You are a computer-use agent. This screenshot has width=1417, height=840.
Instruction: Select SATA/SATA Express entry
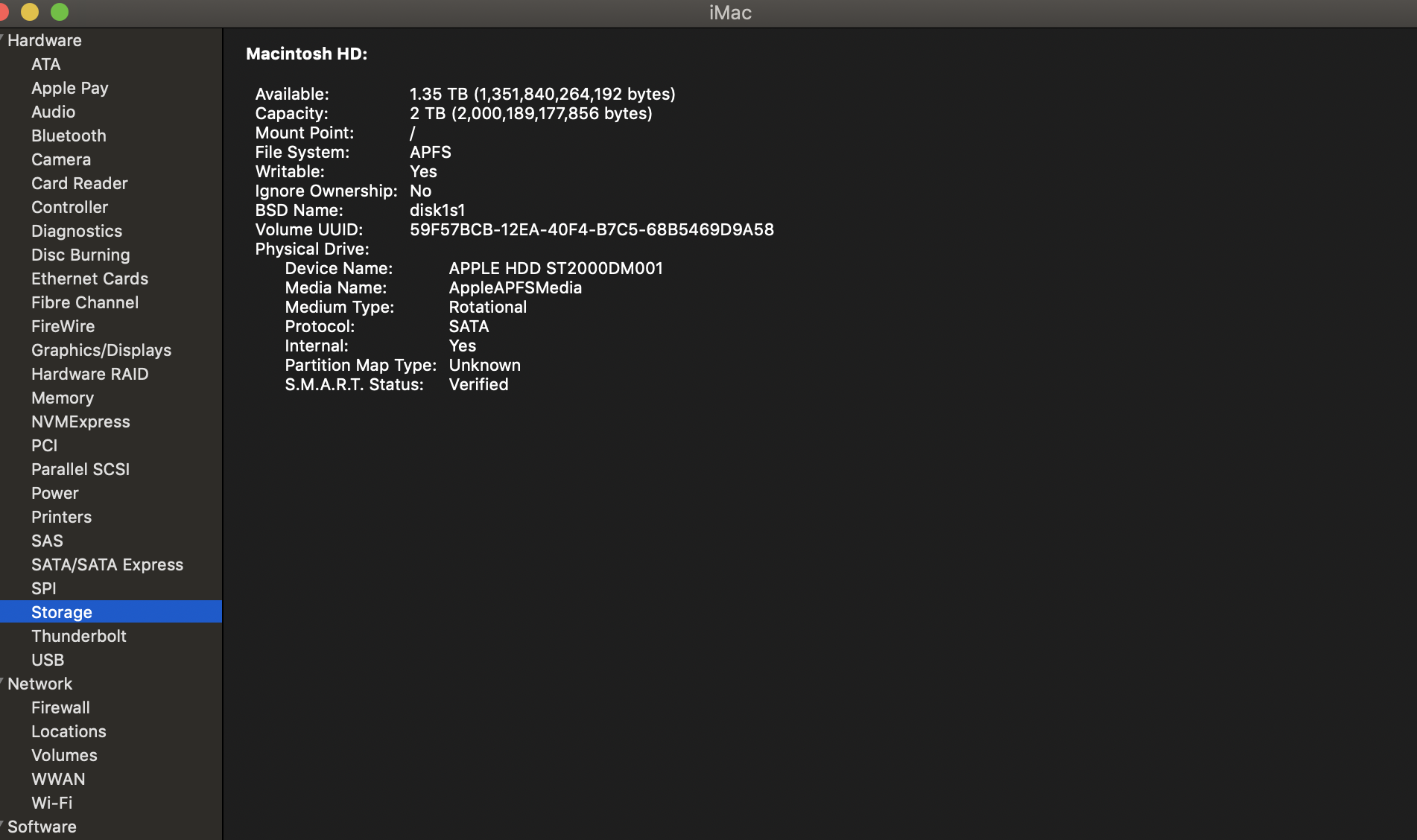coord(107,564)
